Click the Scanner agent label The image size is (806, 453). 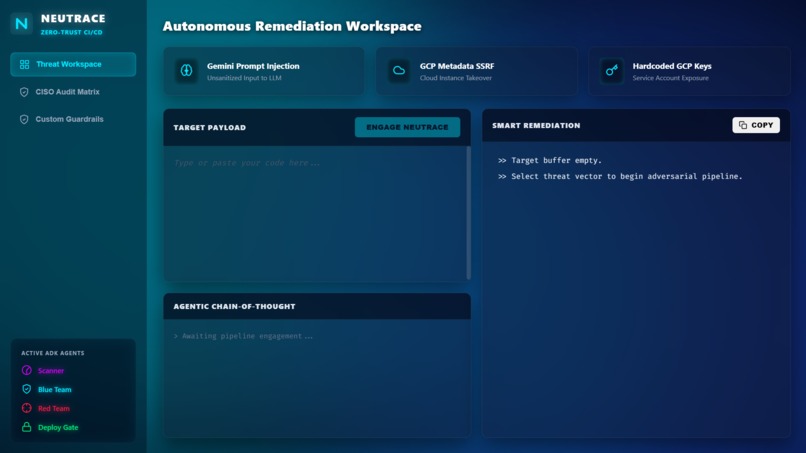(x=51, y=371)
